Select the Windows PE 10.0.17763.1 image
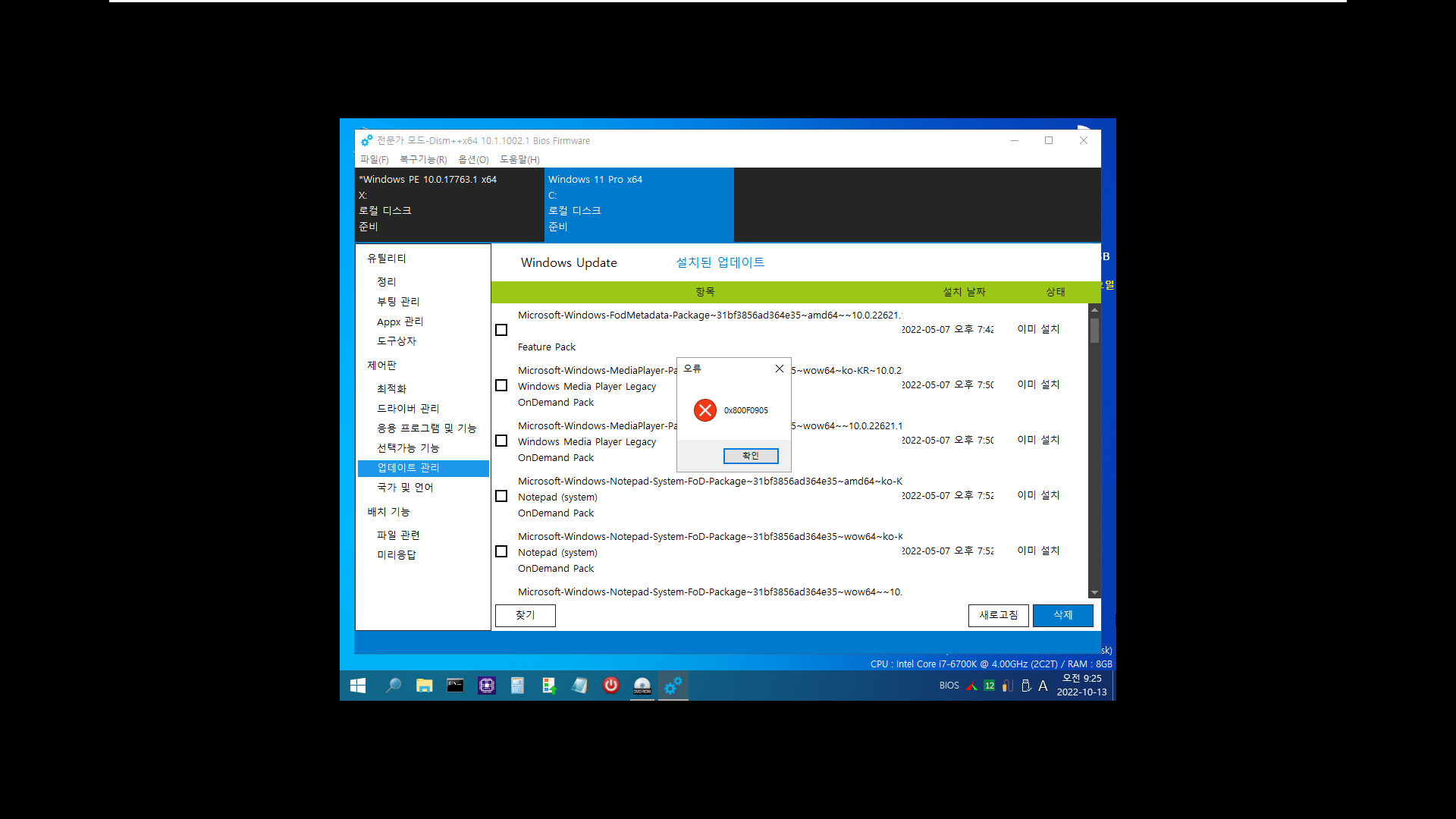The width and height of the screenshot is (1456, 819). coord(449,203)
